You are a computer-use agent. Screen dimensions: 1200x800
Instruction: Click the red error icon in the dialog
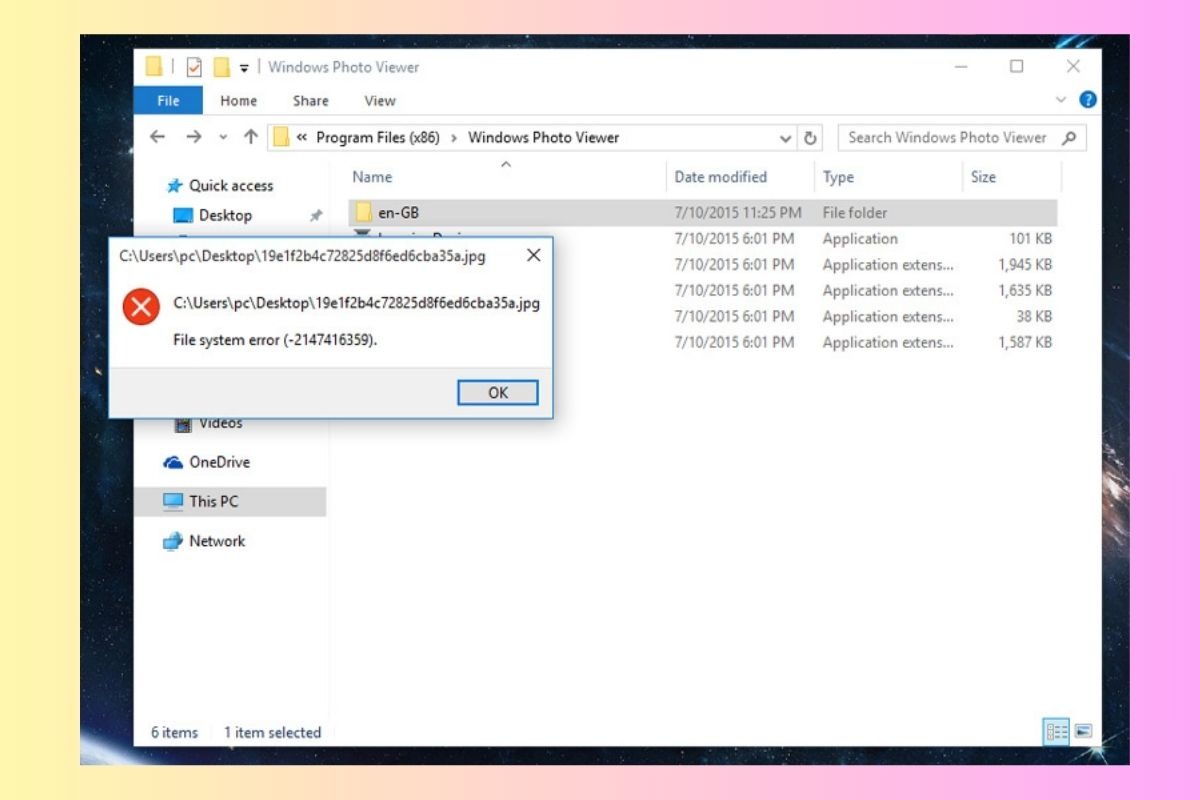tap(141, 307)
